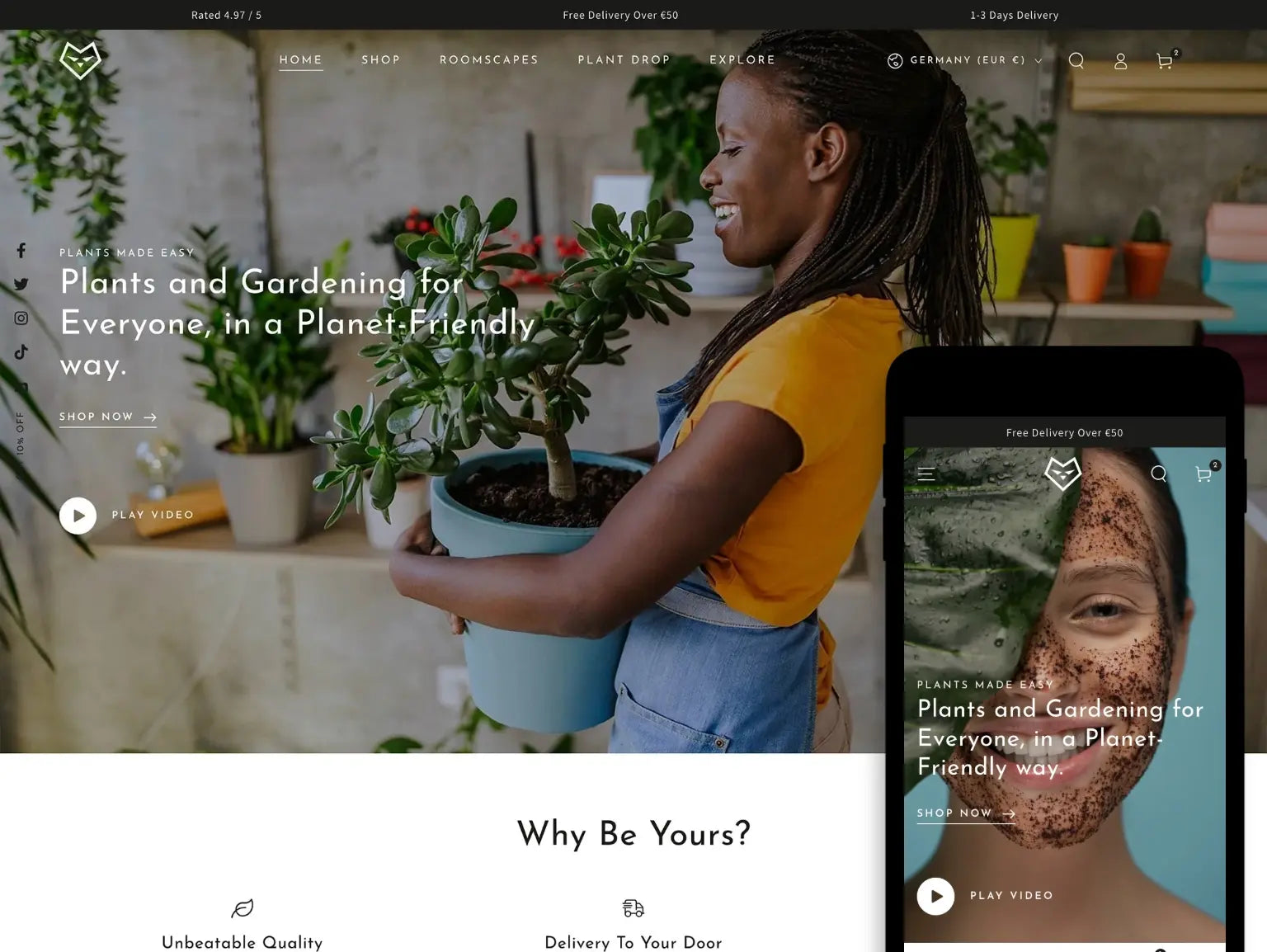Click the fox logo in desktop header
The image size is (1267, 952).
81,60
